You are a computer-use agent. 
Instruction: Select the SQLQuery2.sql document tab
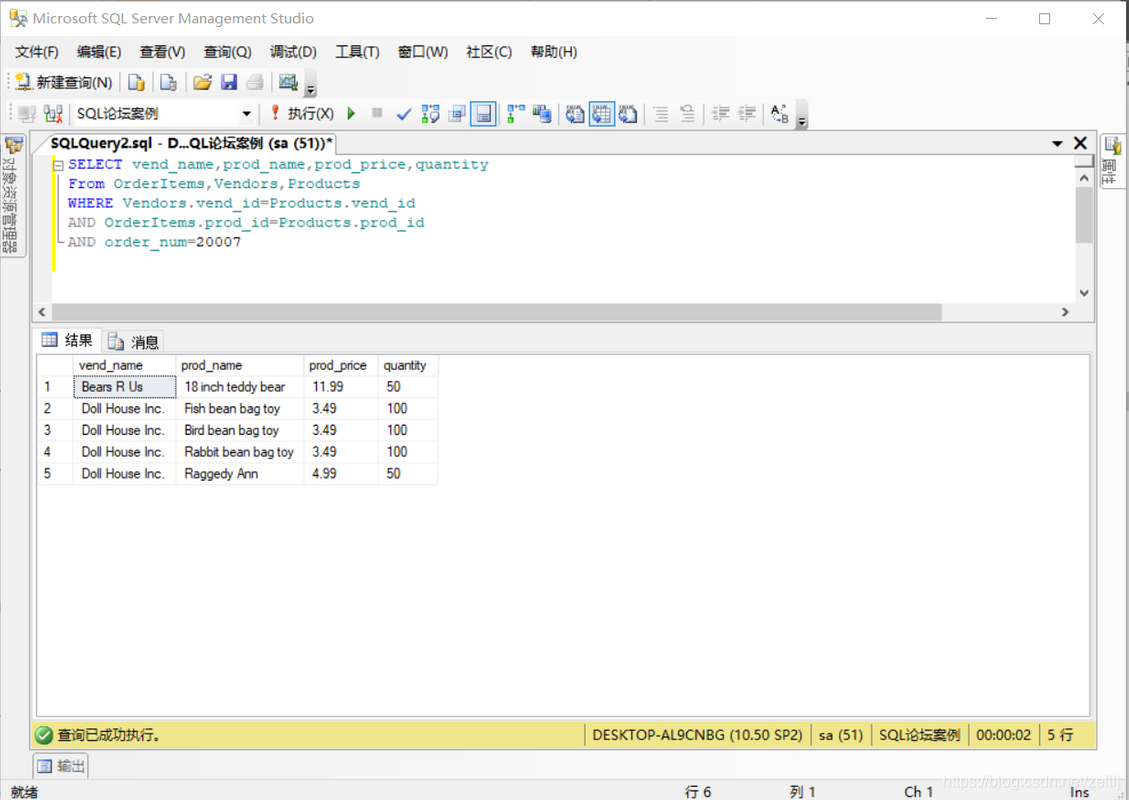coord(192,143)
